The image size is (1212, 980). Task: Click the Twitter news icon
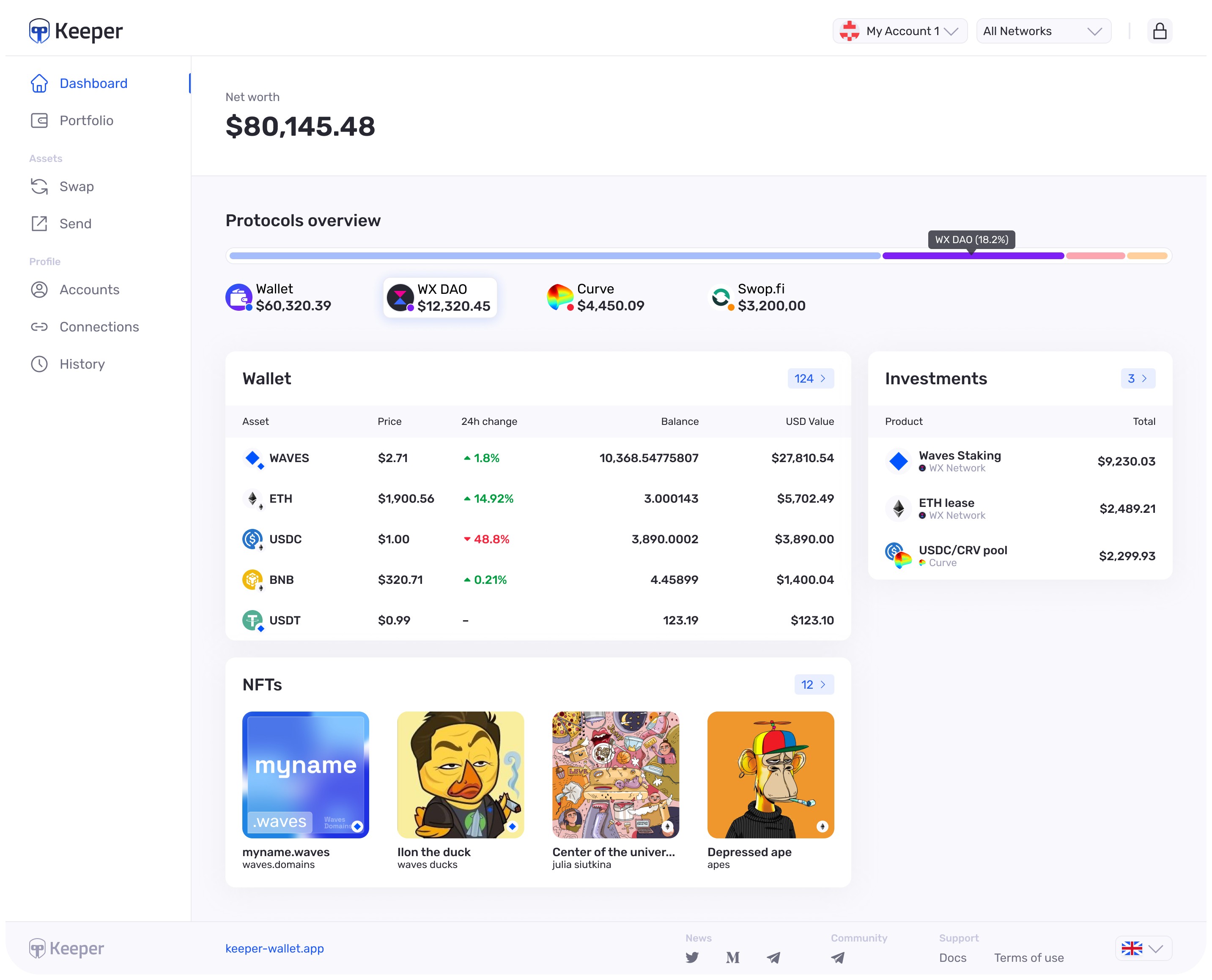pyautogui.click(x=692, y=958)
